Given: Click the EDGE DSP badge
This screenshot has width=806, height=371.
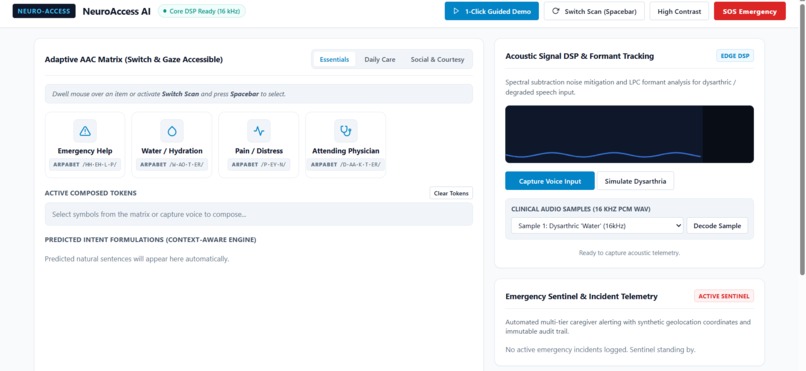Looking at the screenshot, I should 735,56.
